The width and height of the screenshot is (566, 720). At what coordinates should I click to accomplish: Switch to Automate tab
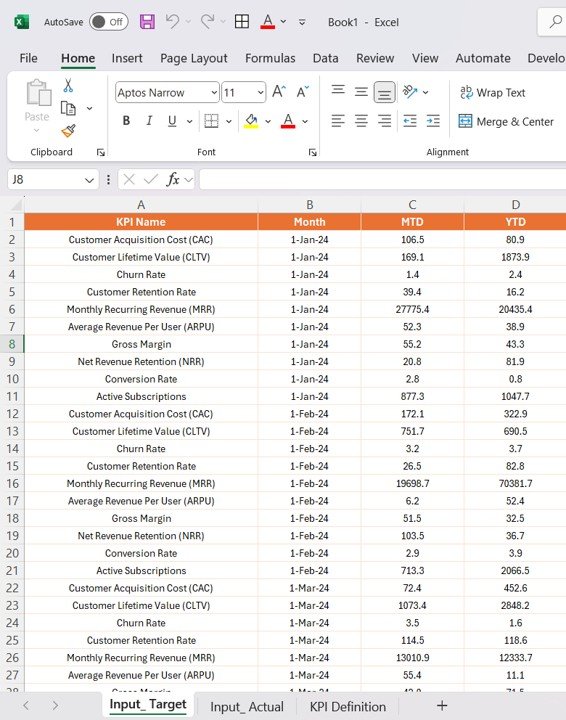coord(483,58)
